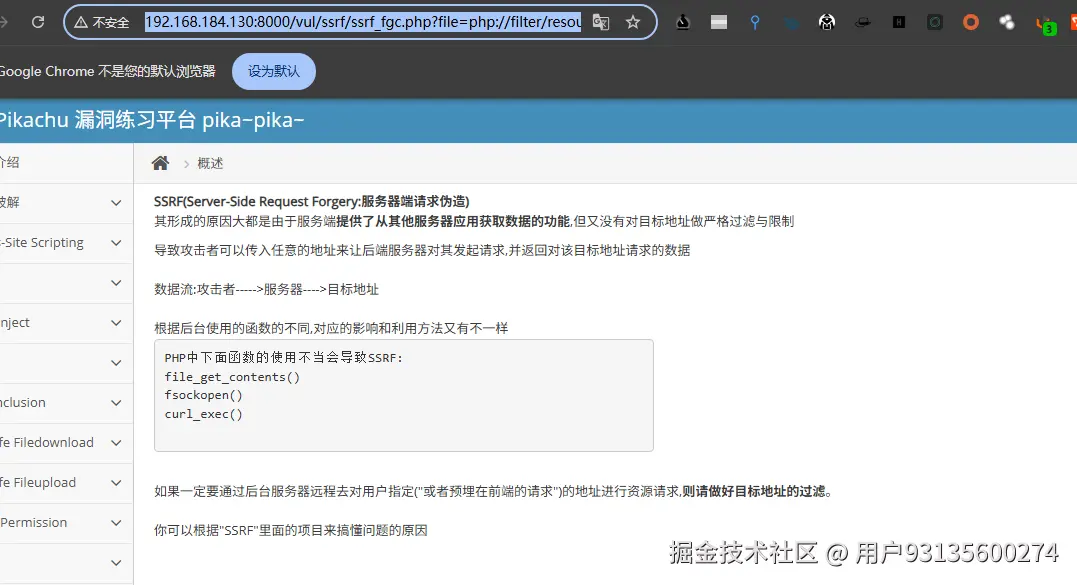The height and width of the screenshot is (585, 1077).
Task: Click the 不安全 security warning indicator
Action: coord(102,23)
